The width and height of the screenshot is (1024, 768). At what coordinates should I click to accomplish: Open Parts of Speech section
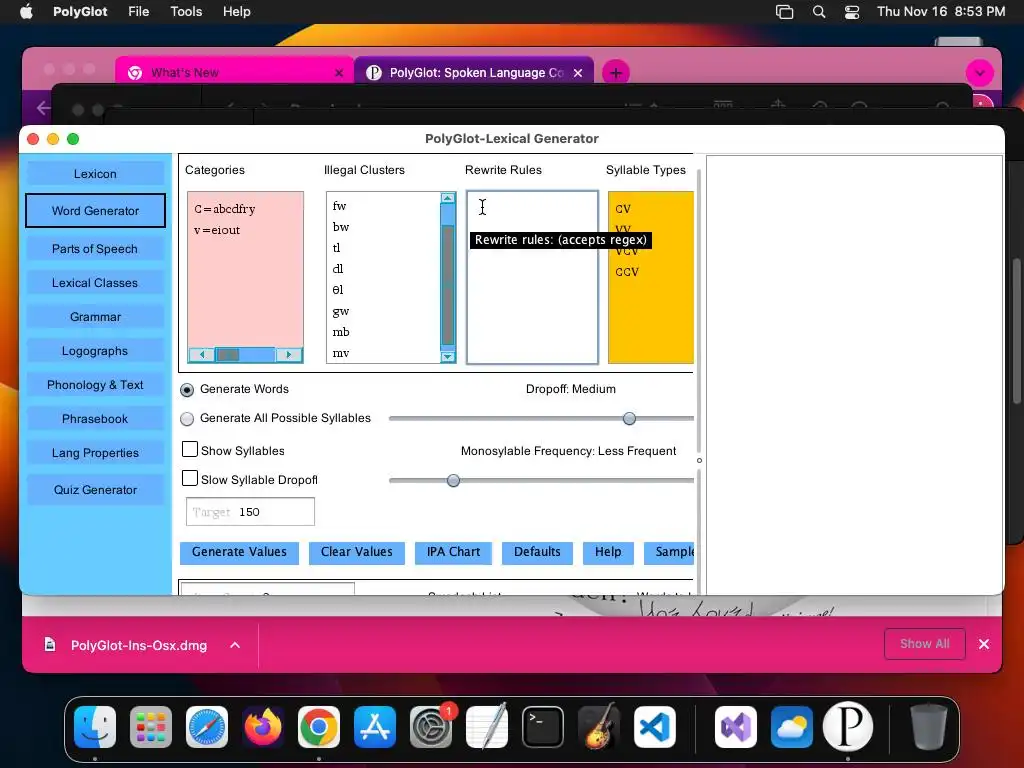pos(95,249)
